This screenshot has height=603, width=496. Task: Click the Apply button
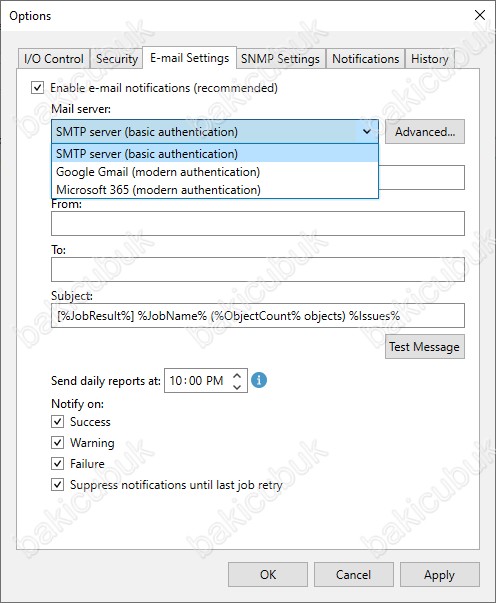tap(439, 575)
